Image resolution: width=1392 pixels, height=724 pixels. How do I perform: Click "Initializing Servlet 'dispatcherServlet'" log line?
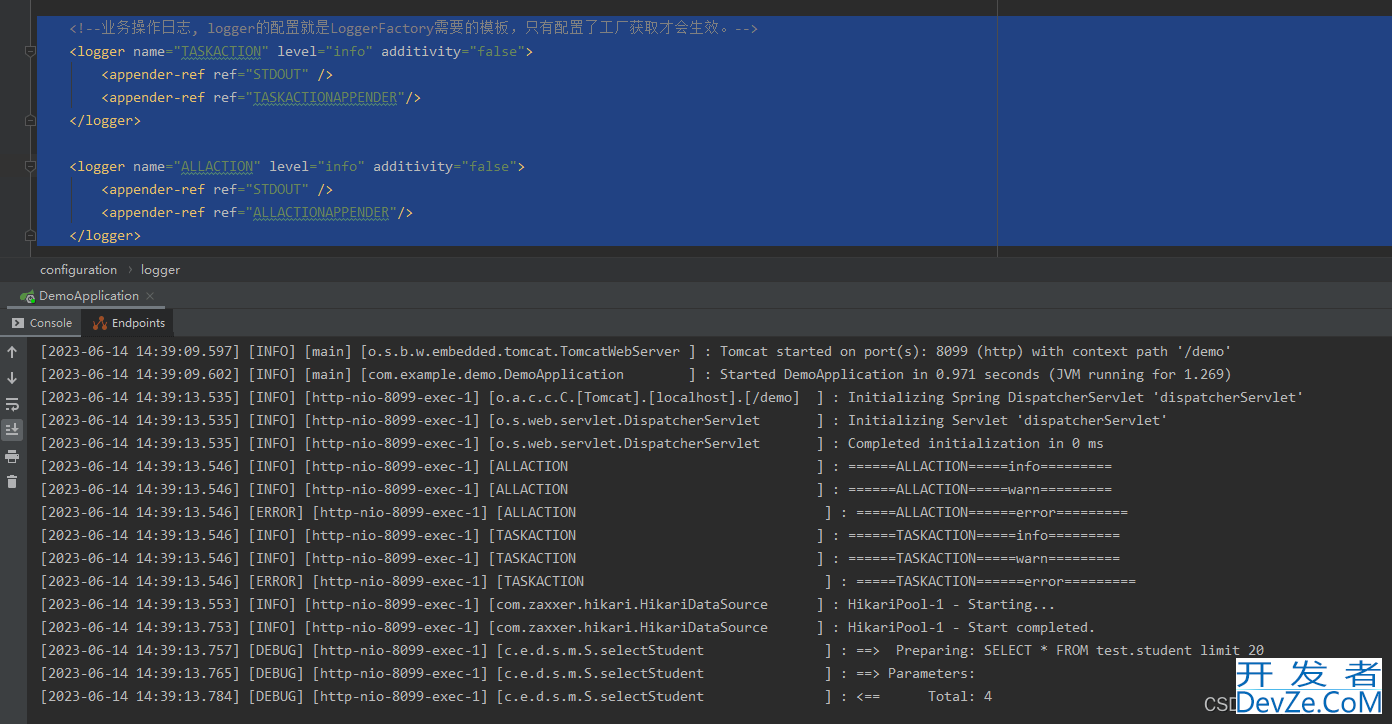[604, 420]
